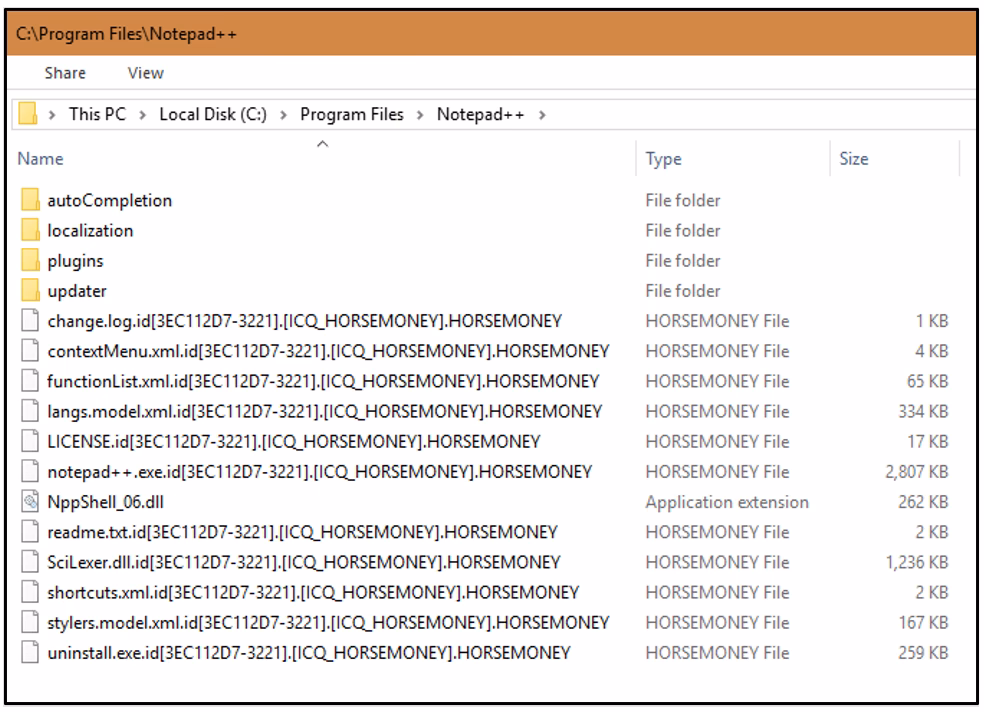Select readme.txt.id[3EC112D7-3221] file name
Image resolution: width=984 pixels, height=712 pixels.
tap(302, 532)
